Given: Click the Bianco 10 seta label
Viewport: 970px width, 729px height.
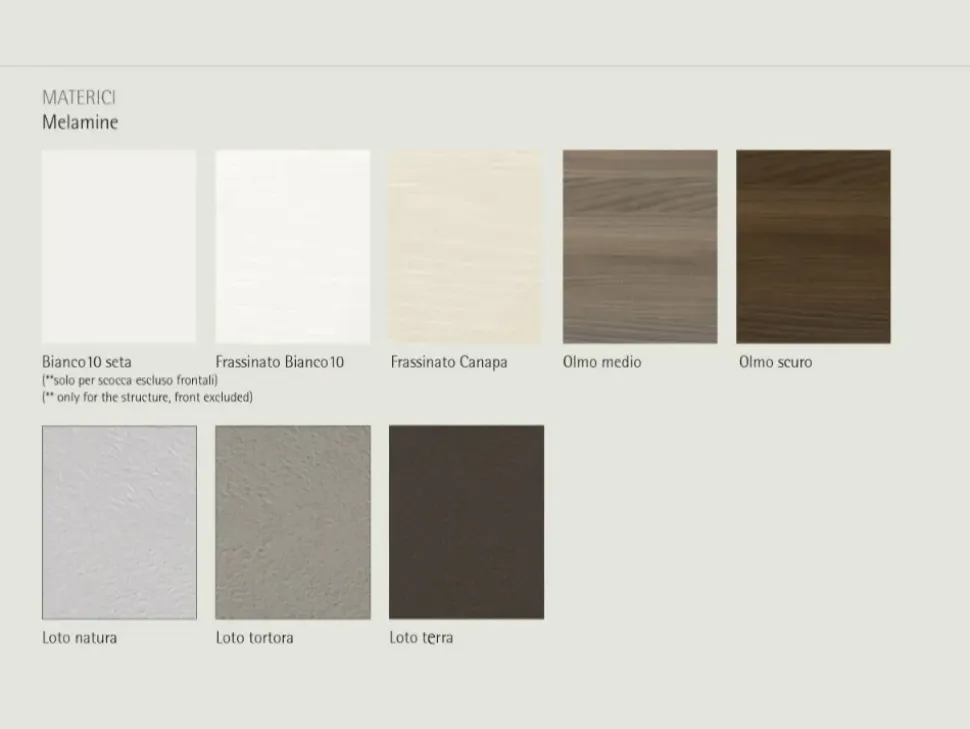Looking at the screenshot, I should coord(87,362).
